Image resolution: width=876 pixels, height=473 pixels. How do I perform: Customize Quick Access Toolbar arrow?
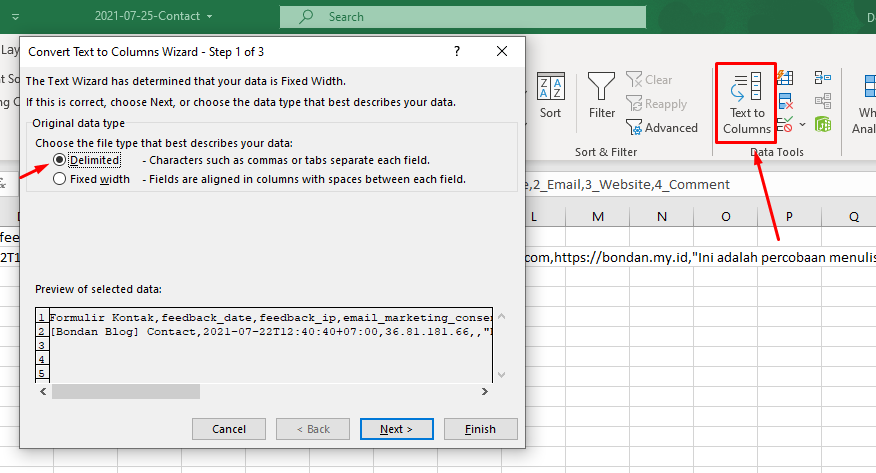[x=16, y=17]
